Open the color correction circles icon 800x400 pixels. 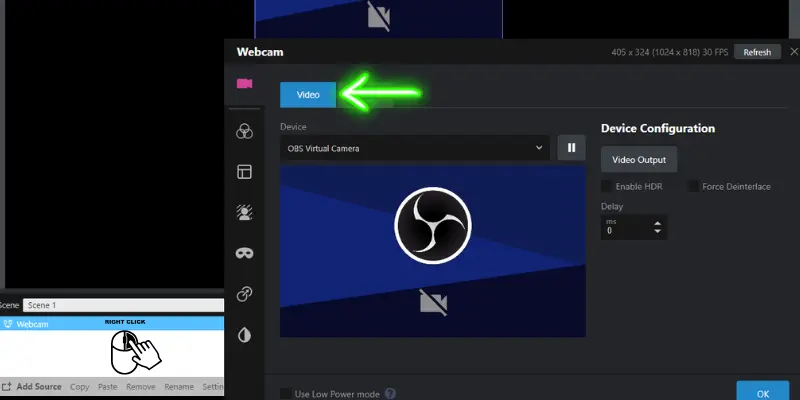pyautogui.click(x=244, y=131)
